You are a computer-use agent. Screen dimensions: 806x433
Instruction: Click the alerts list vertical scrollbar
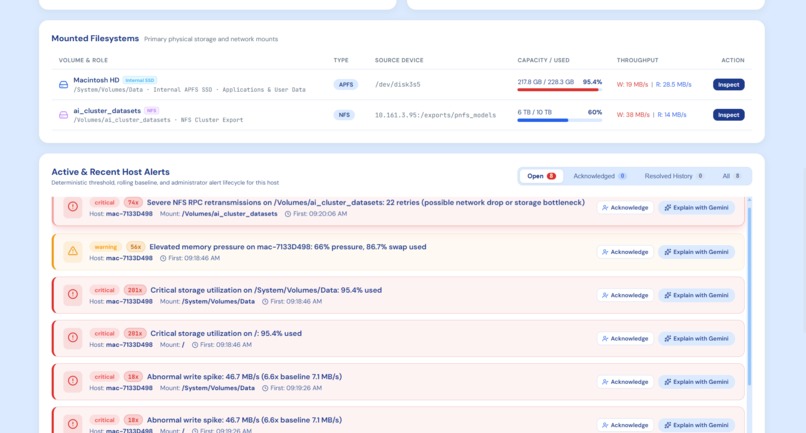coord(749,296)
